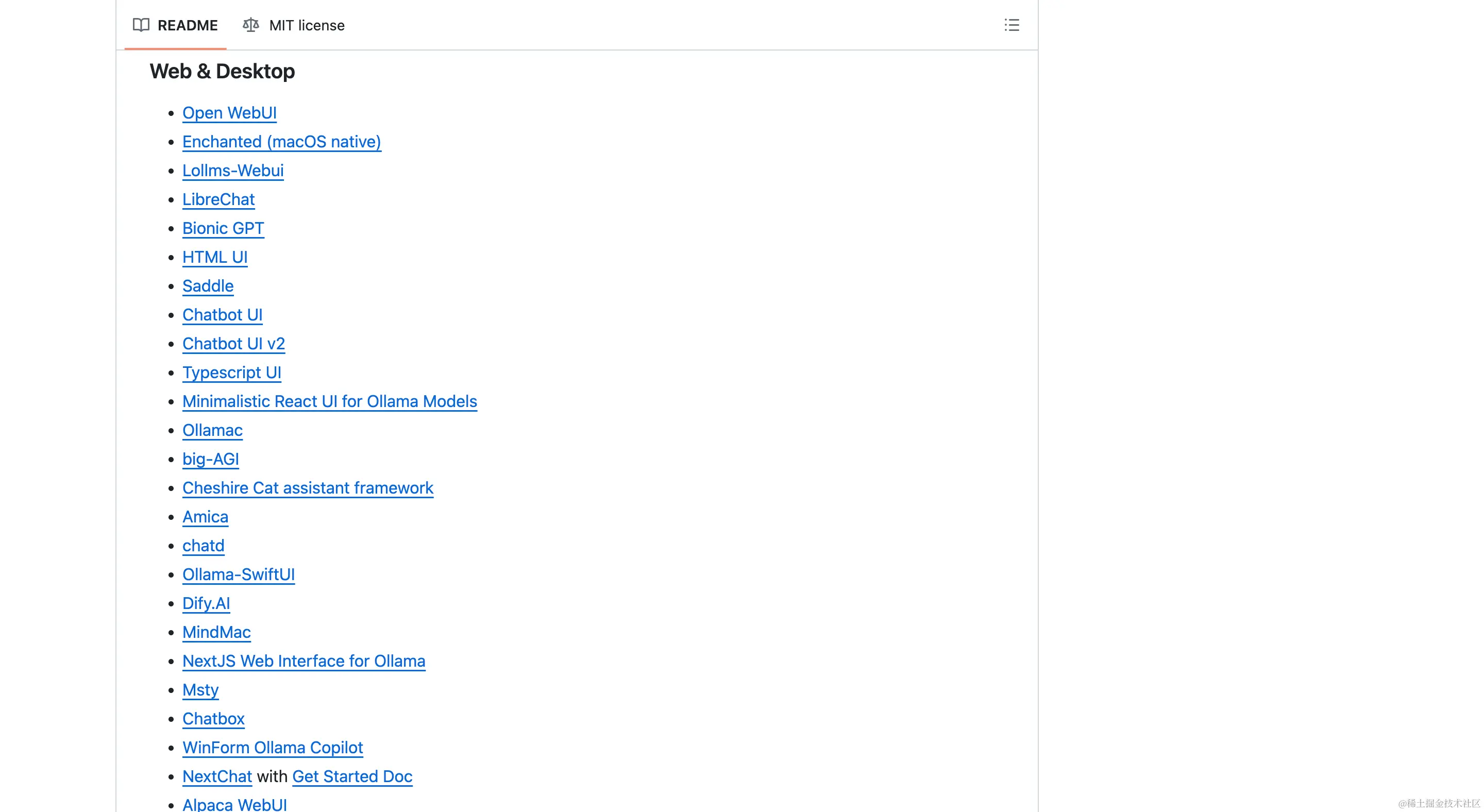
Task: Click NextJS Web Interface for Ollama
Action: coord(303,661)
